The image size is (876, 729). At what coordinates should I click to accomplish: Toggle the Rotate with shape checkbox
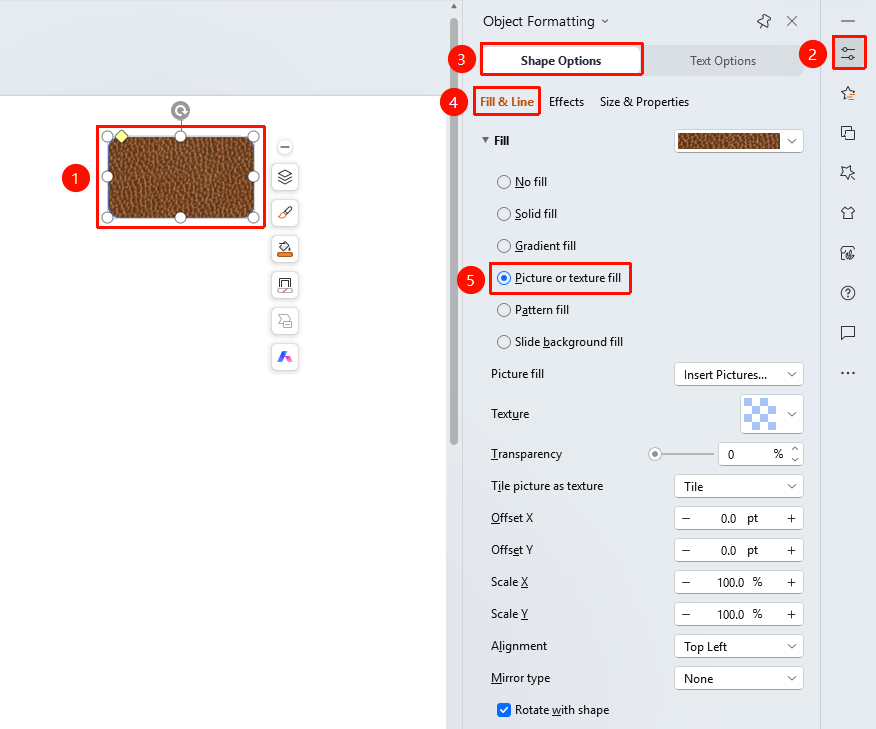click(x=504, y=710)
